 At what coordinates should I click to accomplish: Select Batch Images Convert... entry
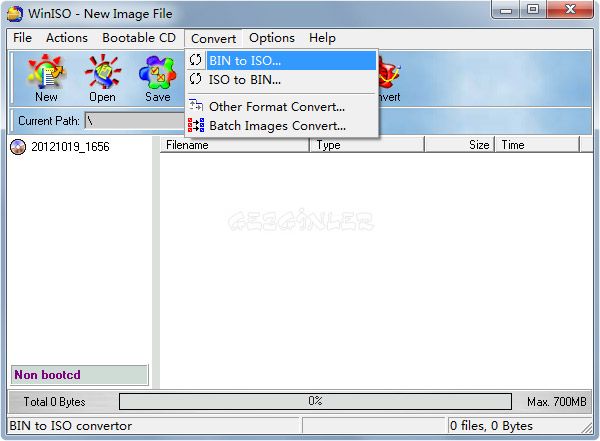pyautogui.click(x=282, y=126)
